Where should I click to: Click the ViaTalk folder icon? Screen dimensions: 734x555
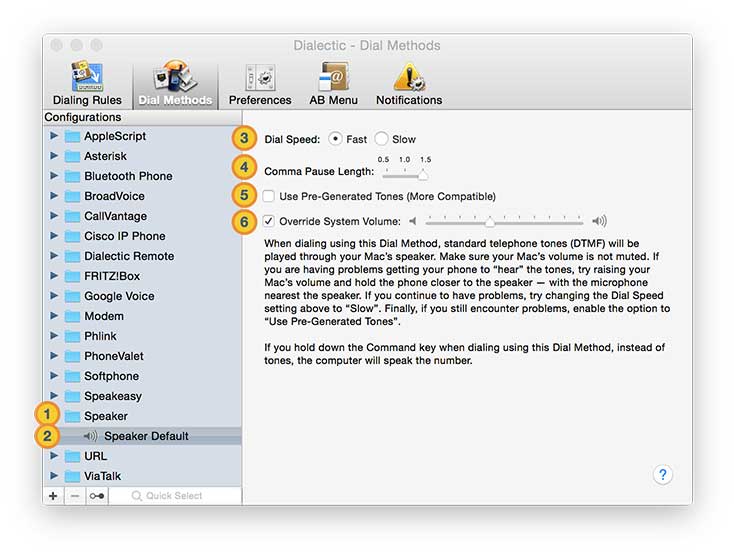coord(72,476)
